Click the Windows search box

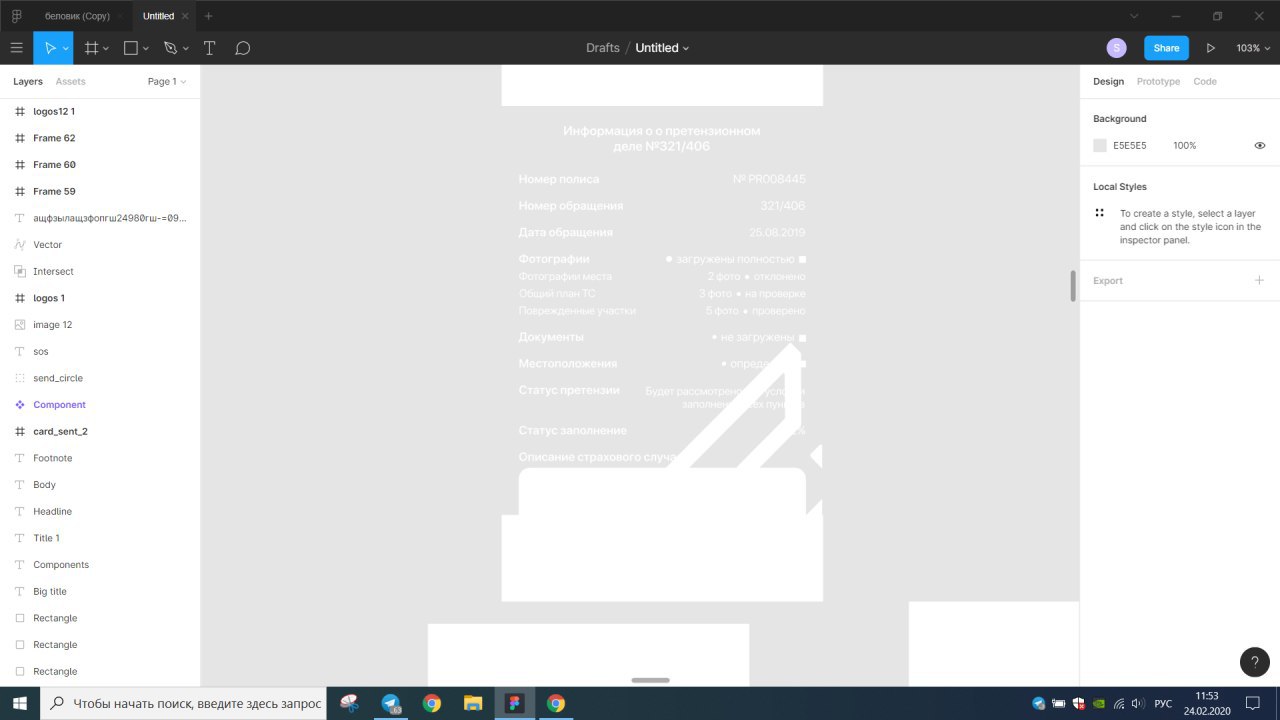(x=185, y=703)
